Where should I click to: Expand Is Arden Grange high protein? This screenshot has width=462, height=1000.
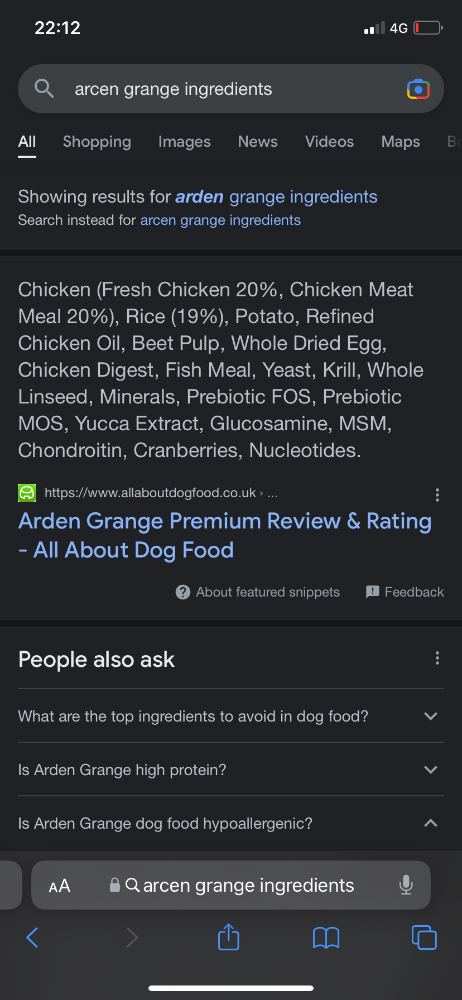(231, 769)
